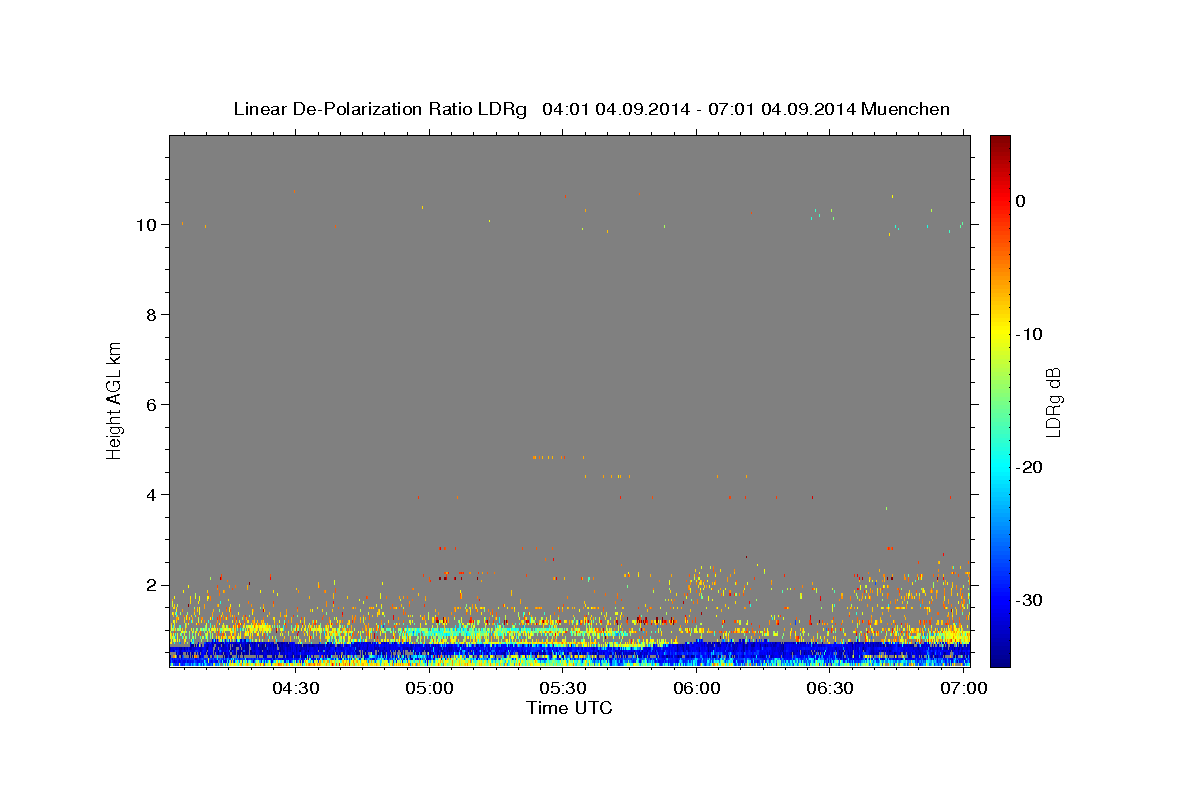Click the 06:00 time tick label
Viewport: 1200px width, 800px height.
pos(697,689)
